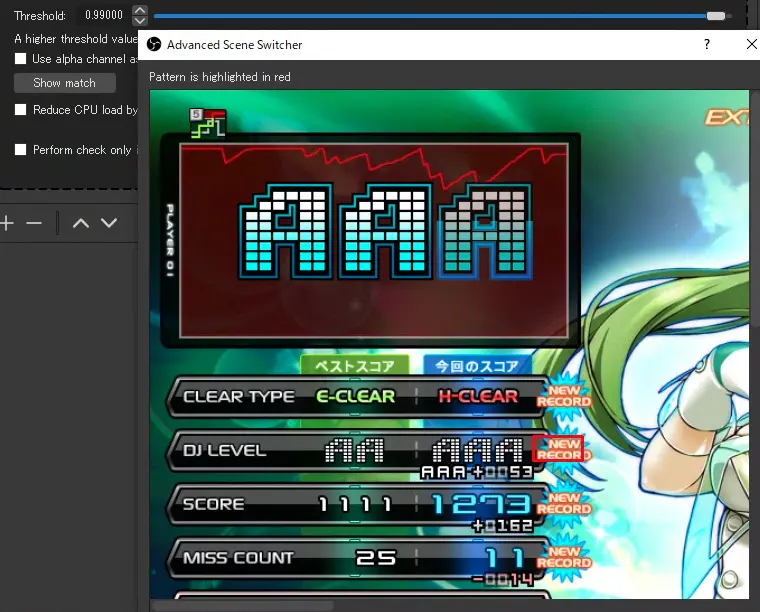The image size is (760, 612).
Task: Click the move down arrow icon
Action: coord(109,223)
